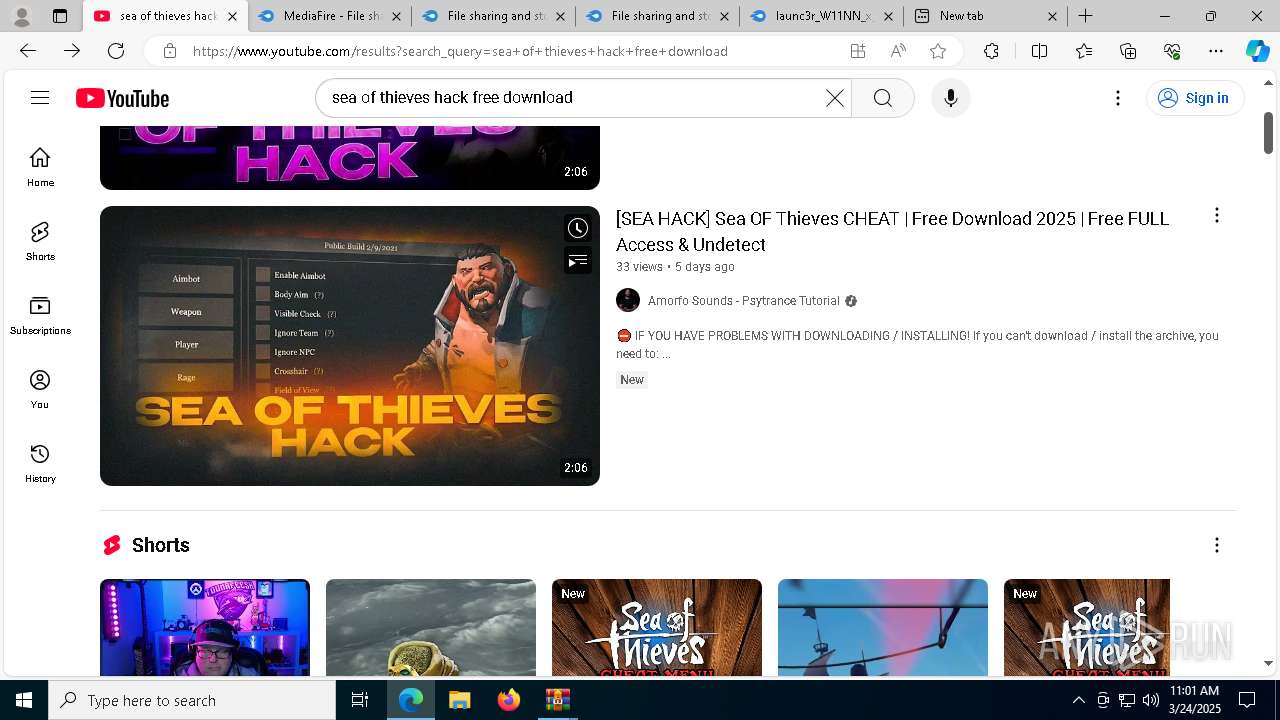Click Watch later clock on SEA HACK thumbnail
This screenshot has height=720, width=1280.
pyautogui.click(x=578, y=228)
